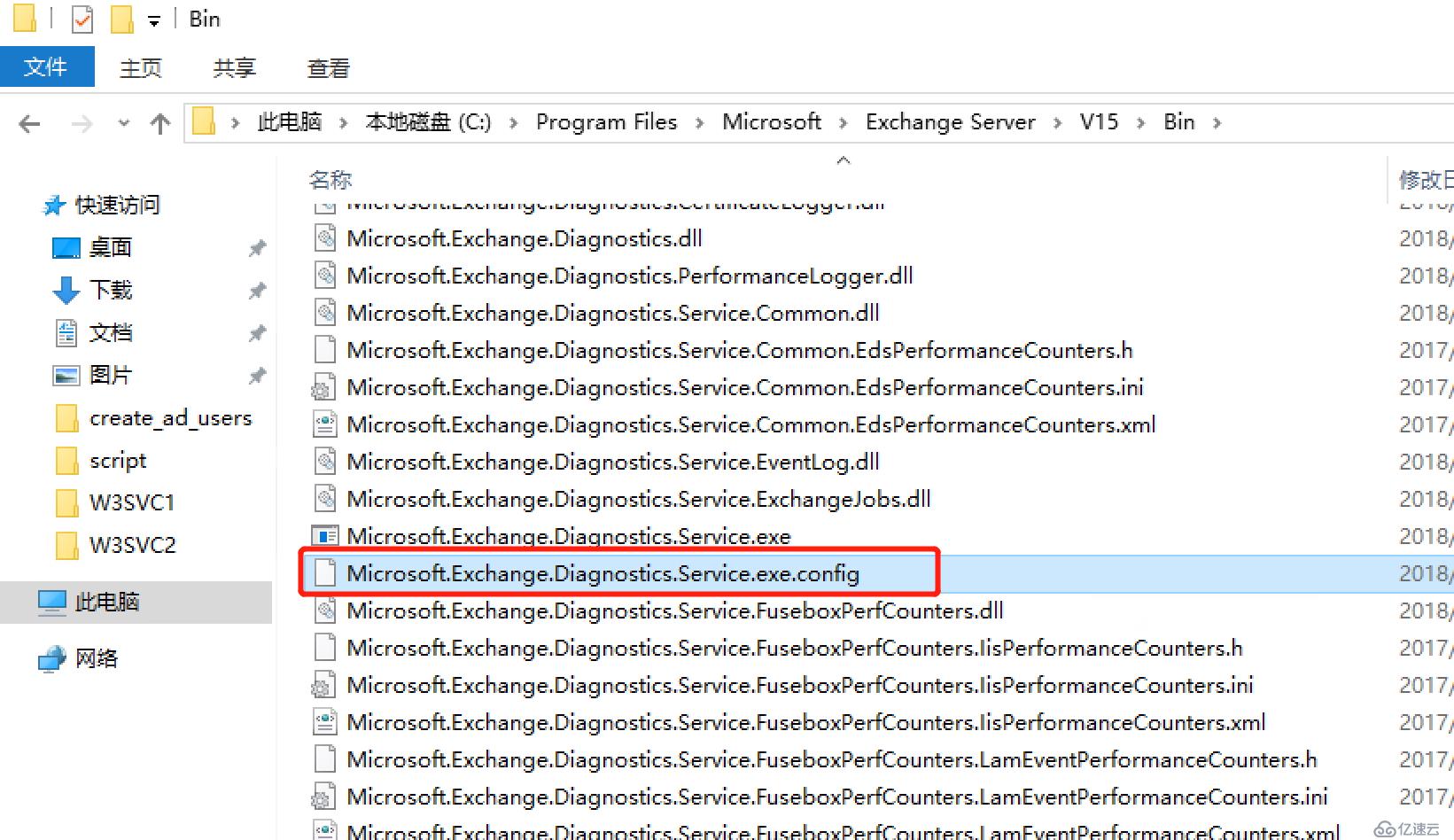Click the folder icon in address bar
This screenshot has height=840, width=1454.
pyautogui.click(x=205, y=121)
